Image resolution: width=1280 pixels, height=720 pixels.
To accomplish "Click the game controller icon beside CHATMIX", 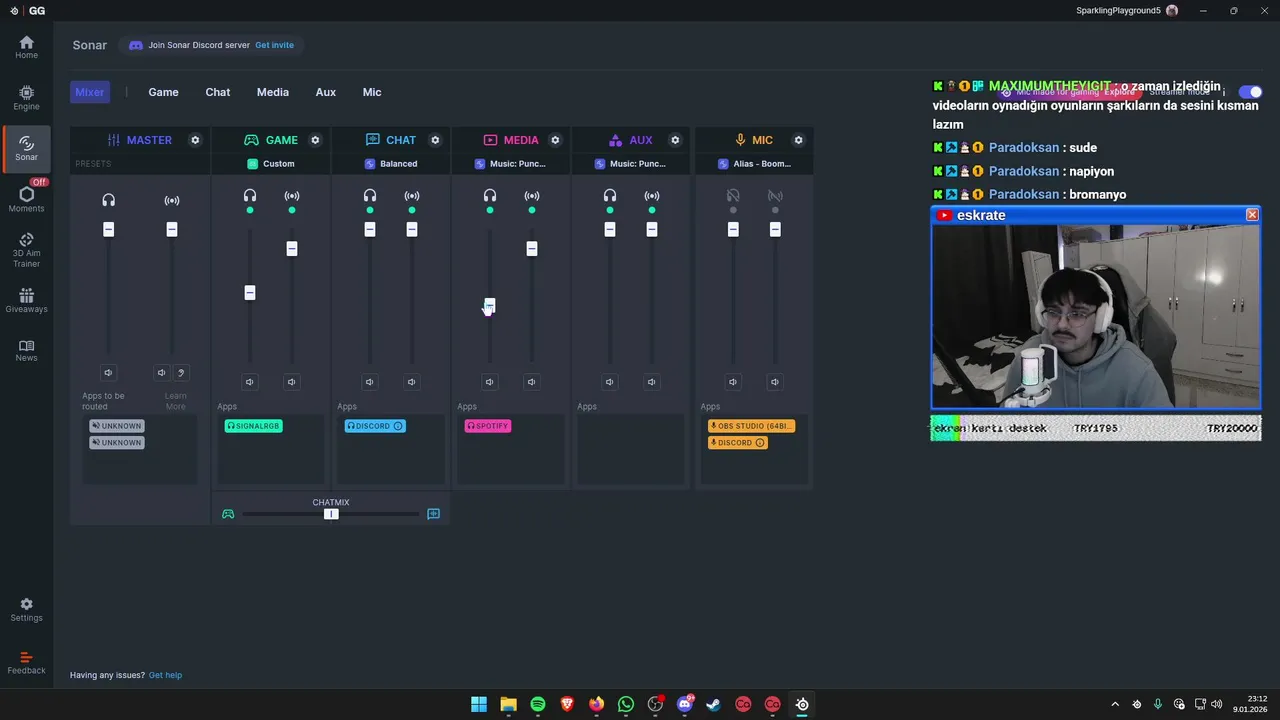I will click(x=228, y=514).
